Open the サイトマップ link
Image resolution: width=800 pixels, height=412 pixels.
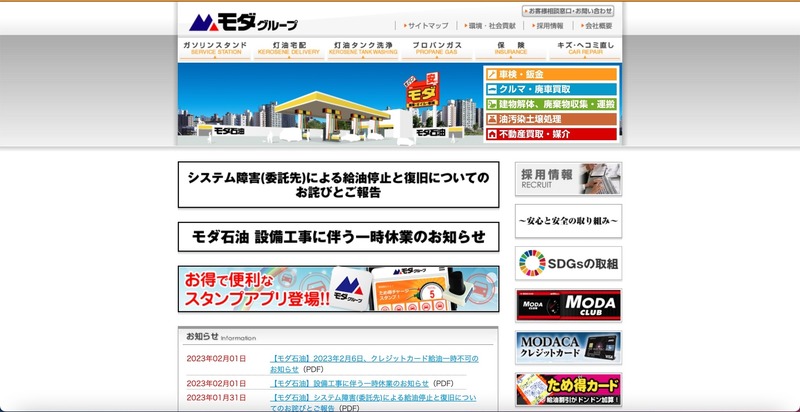pos(426,25)
